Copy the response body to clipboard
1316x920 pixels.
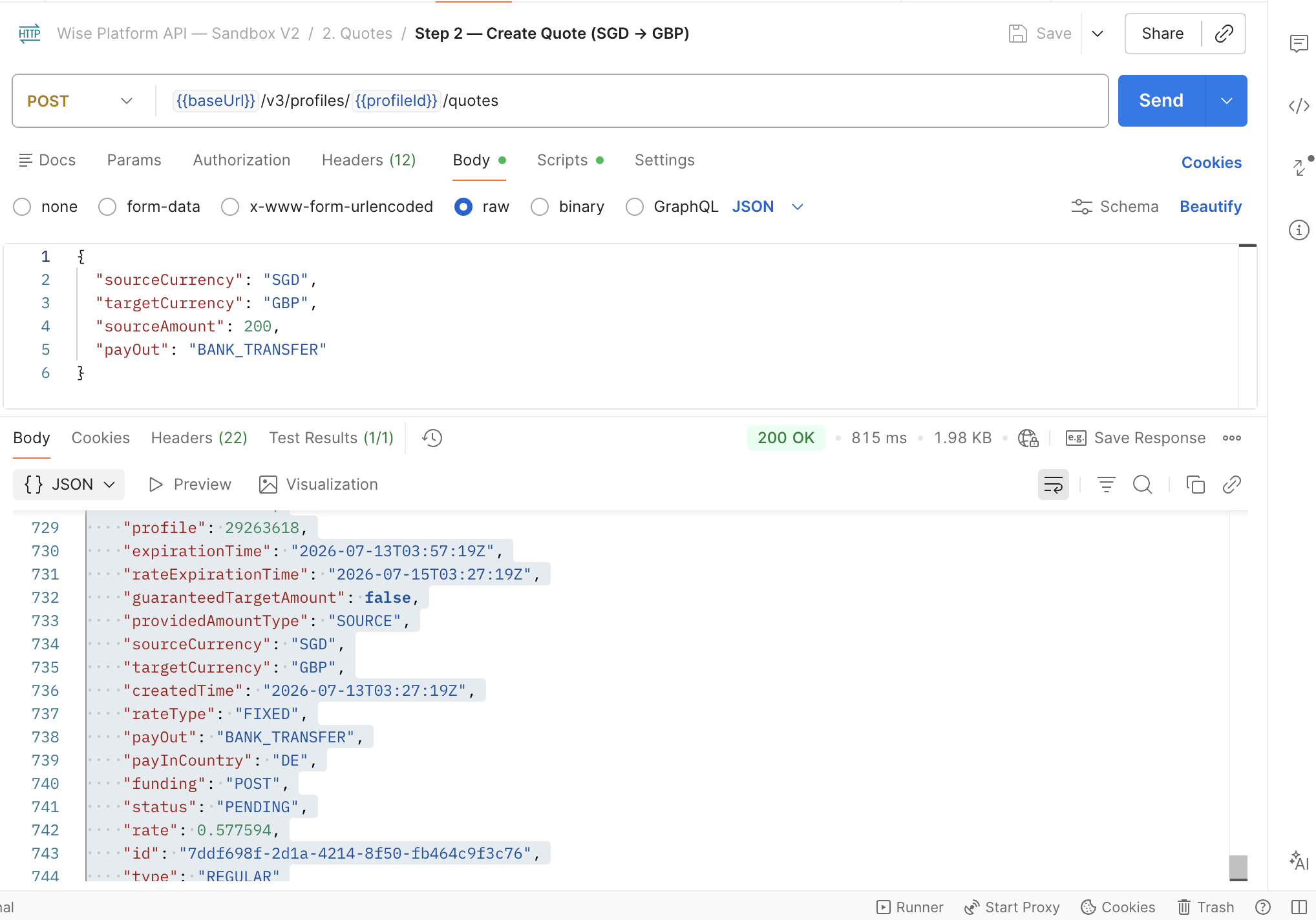[x=1195, y=485]
